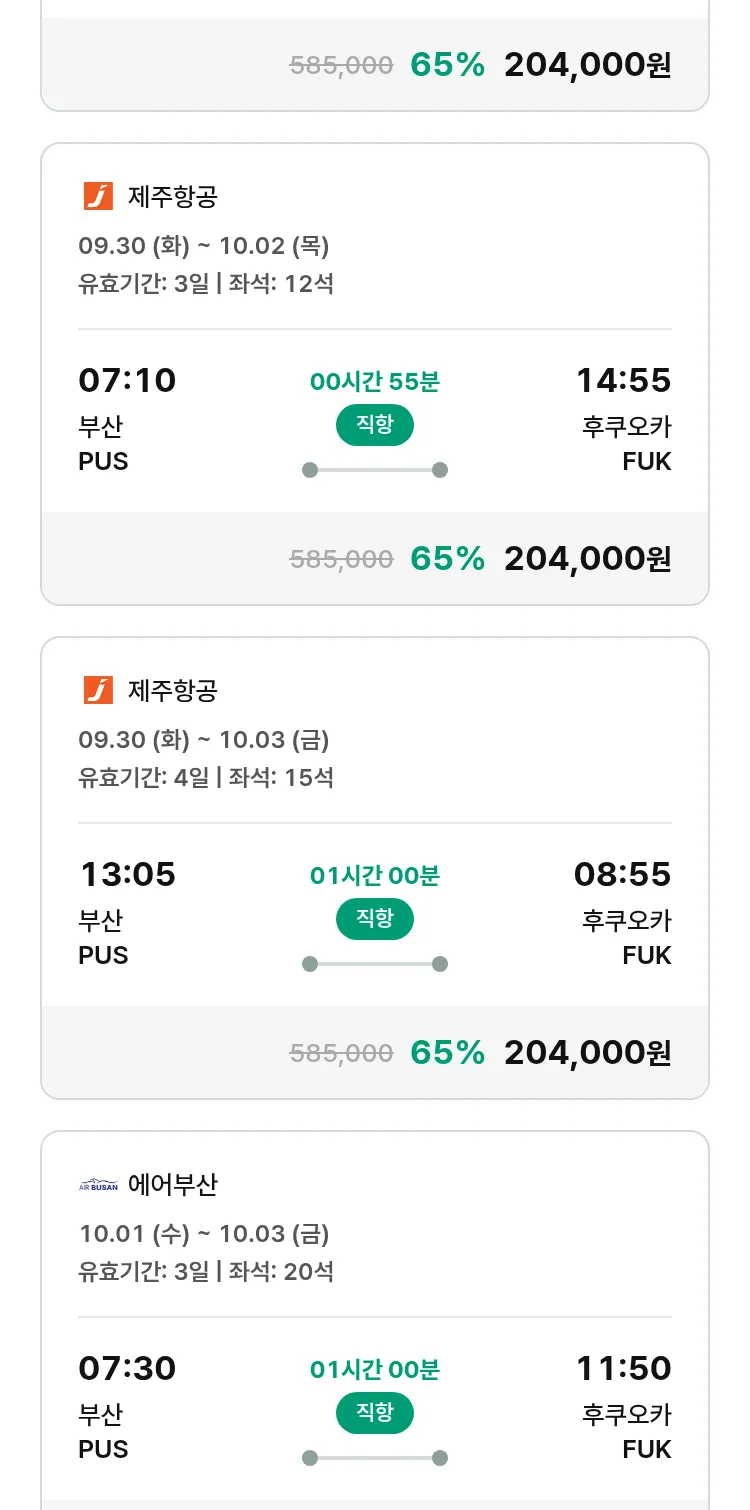Tap the 14:55 Fukuoka arrival time
The height and width of the screenshot is (1510, 750).
(623, 380)
